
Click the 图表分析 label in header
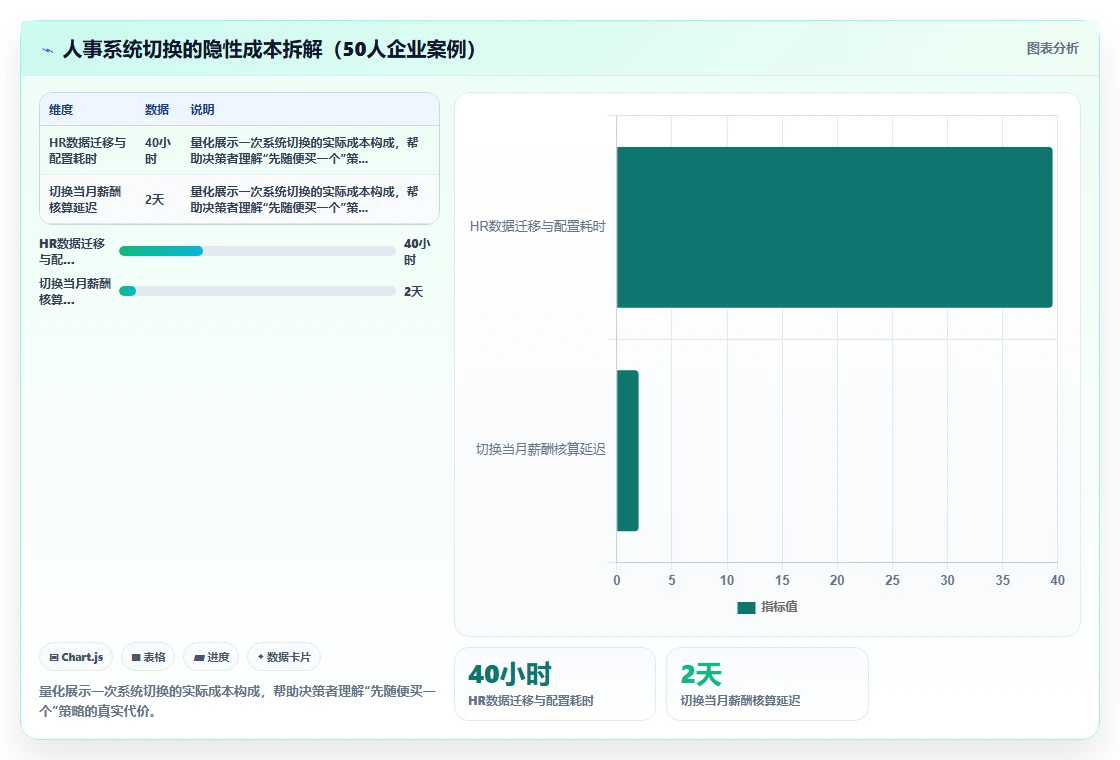[x=1052, y=49]
